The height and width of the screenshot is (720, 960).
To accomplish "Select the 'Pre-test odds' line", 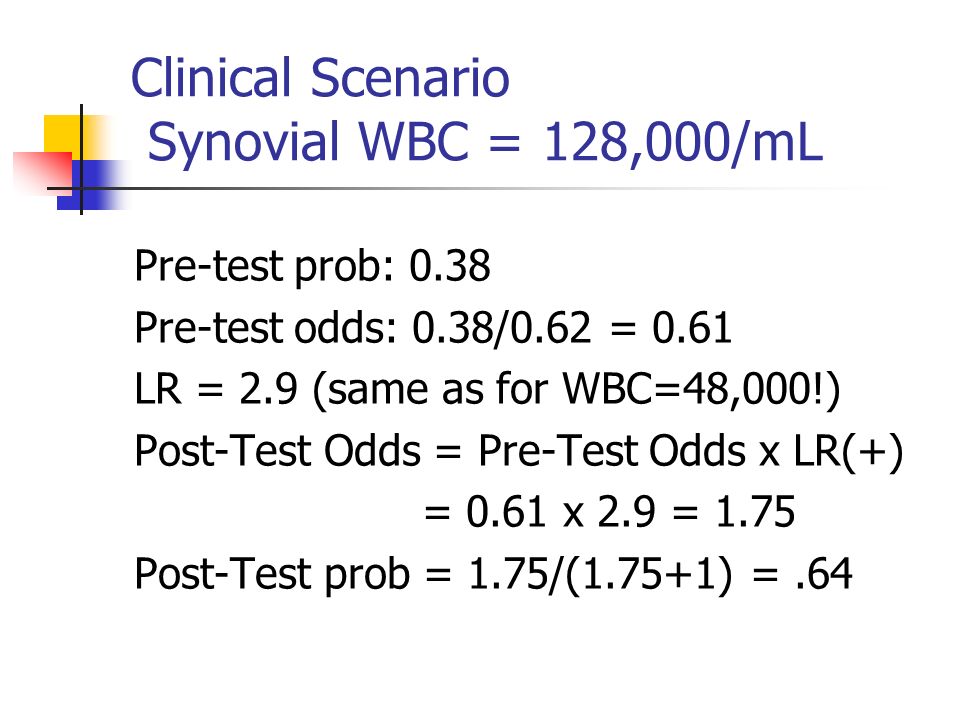I will (433, 328).
